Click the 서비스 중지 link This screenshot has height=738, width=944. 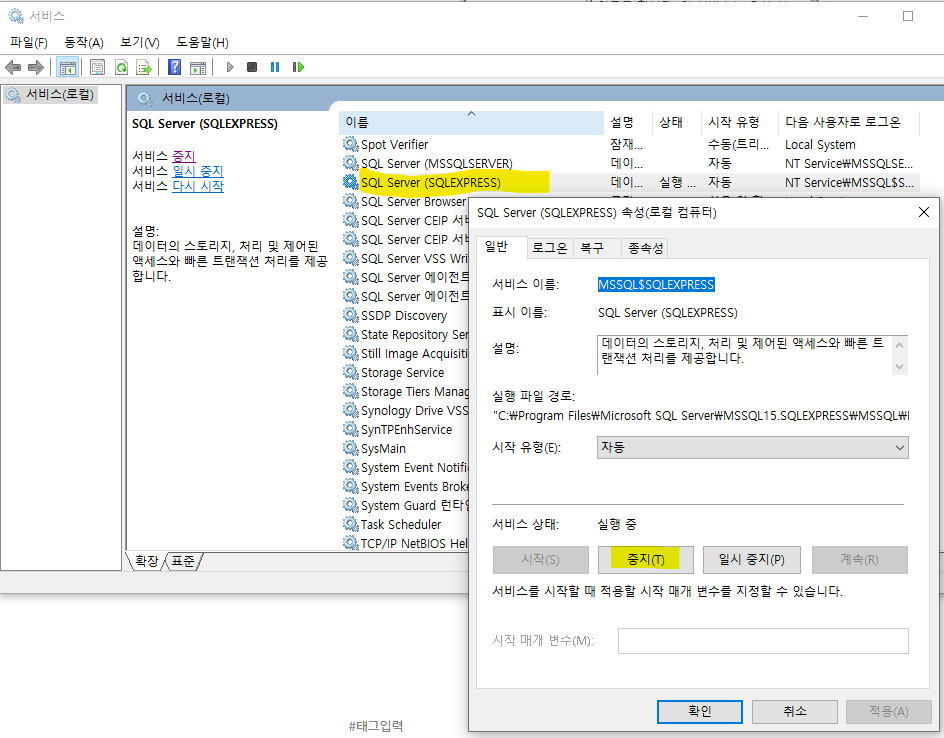184,156
